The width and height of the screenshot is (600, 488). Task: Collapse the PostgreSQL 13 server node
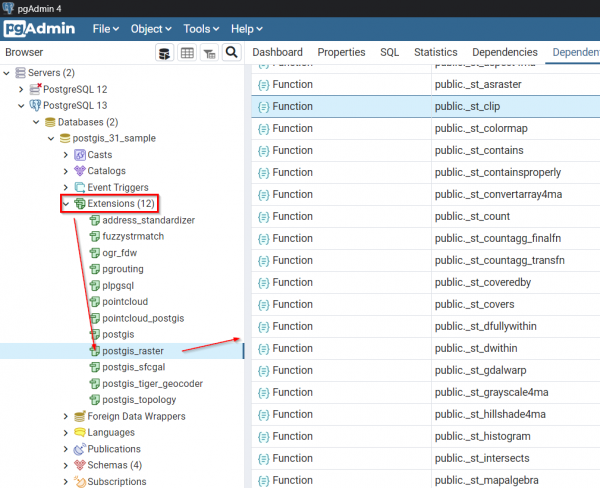tap(21, 106)
